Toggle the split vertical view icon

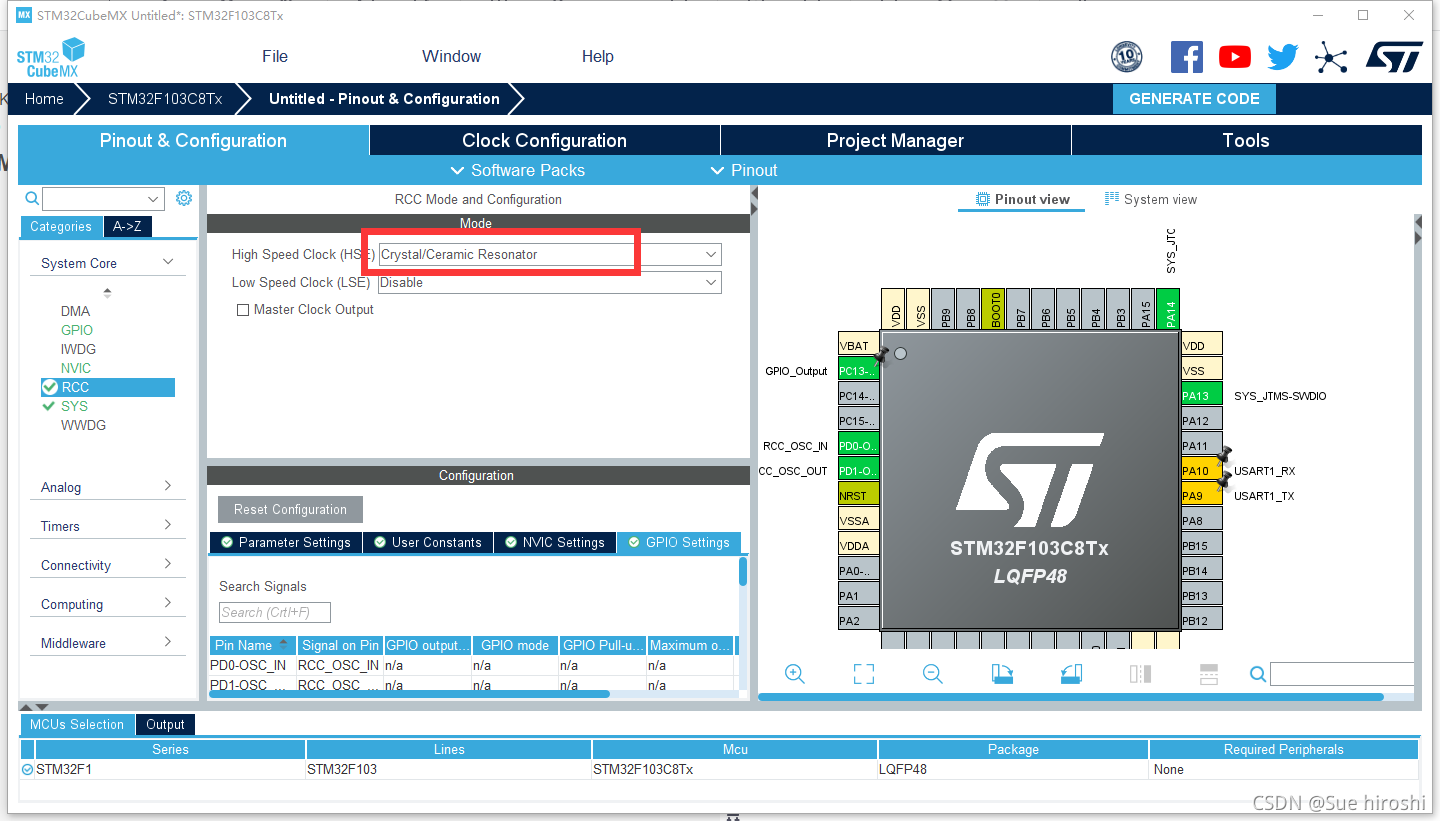(x=1140, y=674)
